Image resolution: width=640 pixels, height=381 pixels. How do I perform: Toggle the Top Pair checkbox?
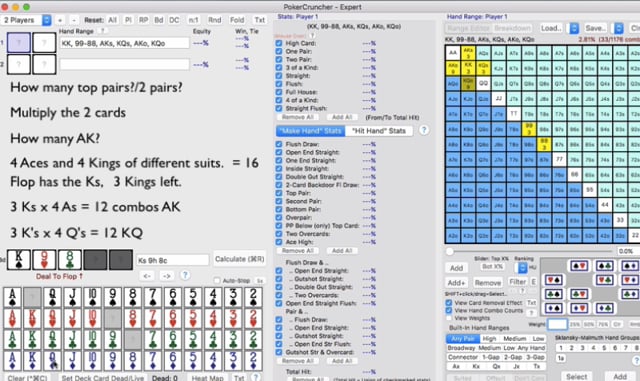279,193
